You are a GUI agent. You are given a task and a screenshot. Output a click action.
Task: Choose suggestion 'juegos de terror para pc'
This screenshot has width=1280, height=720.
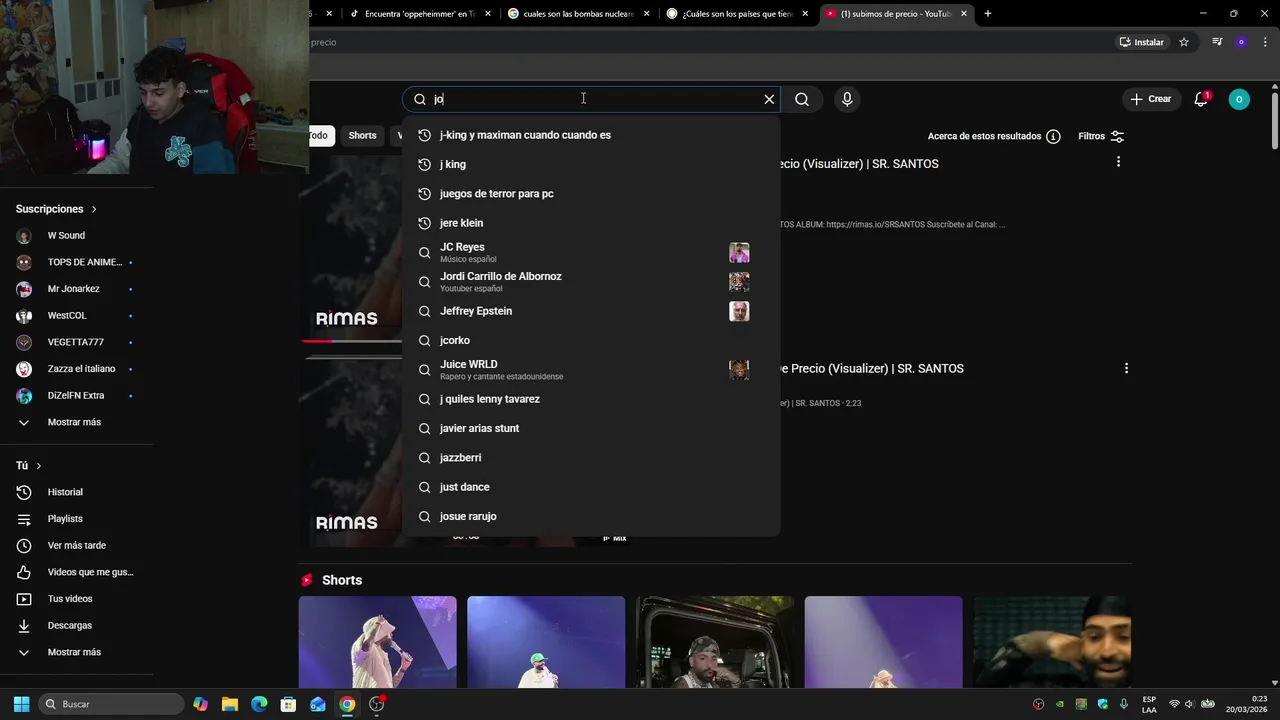point(591,194)
